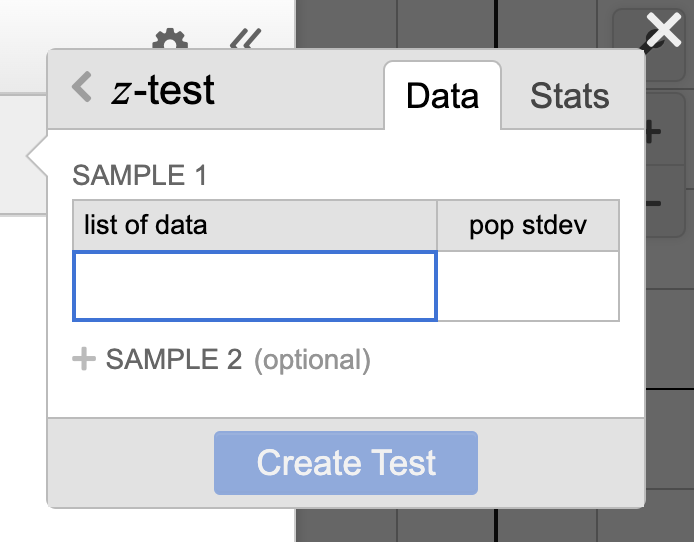
Task: Click the 'list of data' column header
Action: point(255,225)
